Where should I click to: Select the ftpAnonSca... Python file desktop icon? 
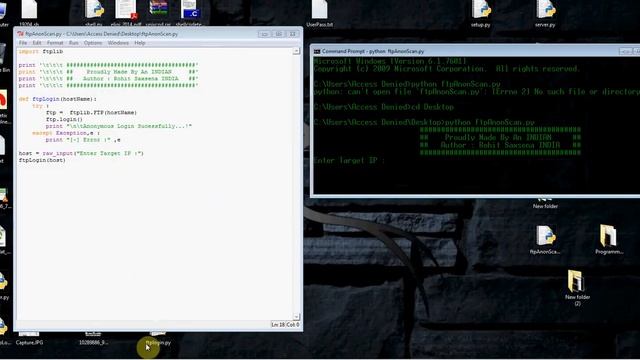(x=545, y=240)
